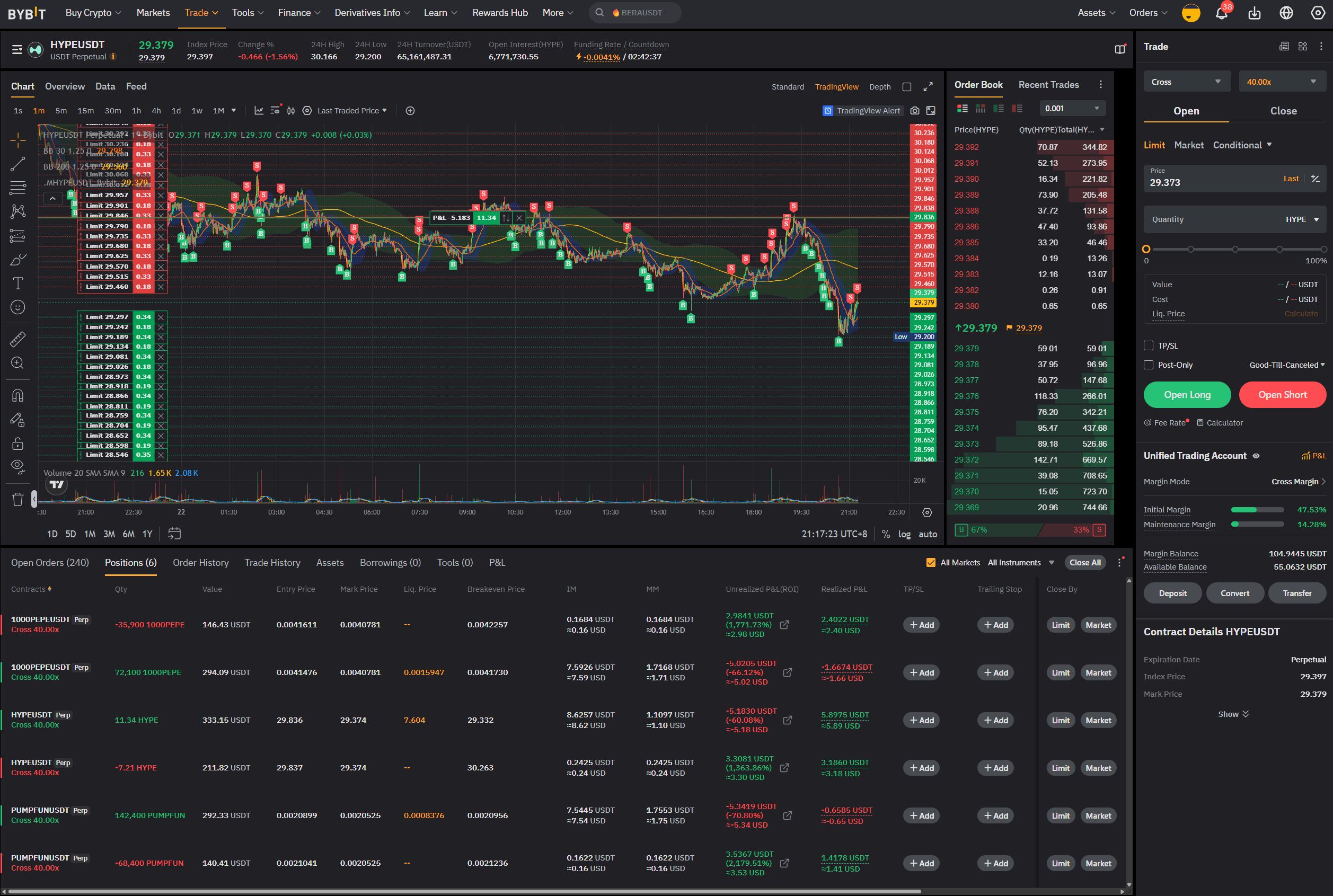Expand chart to fullscreen arrows icon

pos(928,87)
